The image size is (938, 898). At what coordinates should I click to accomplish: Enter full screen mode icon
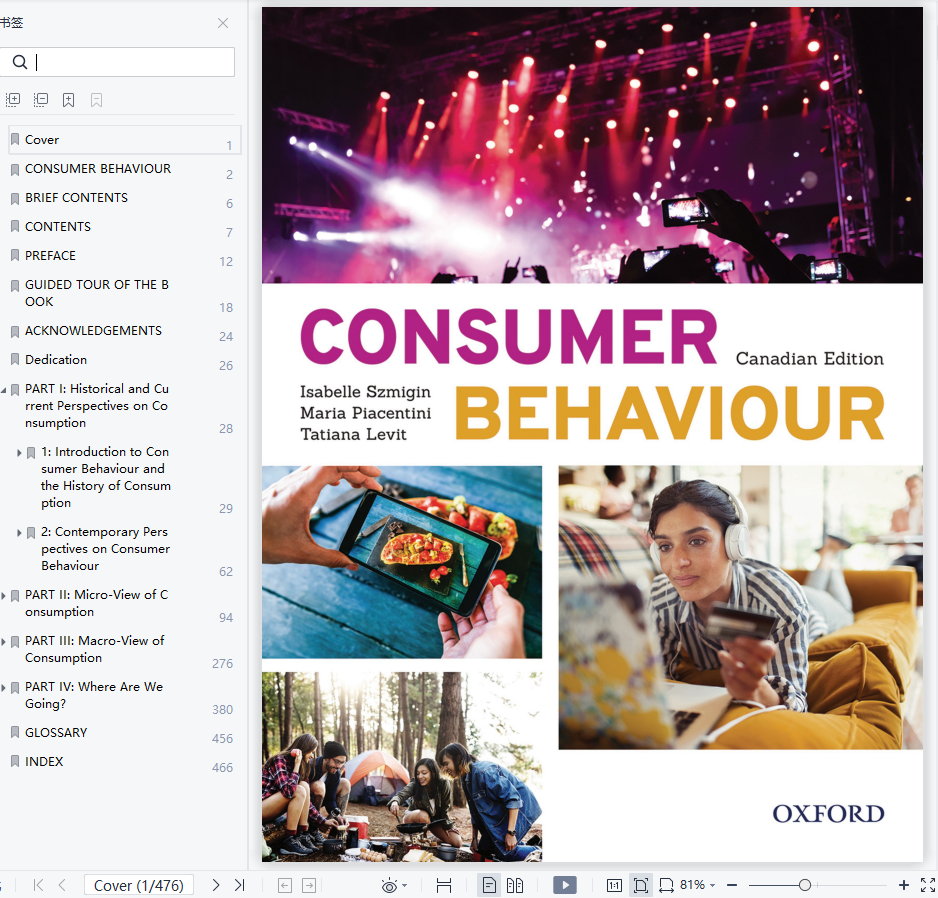[928, 885]
